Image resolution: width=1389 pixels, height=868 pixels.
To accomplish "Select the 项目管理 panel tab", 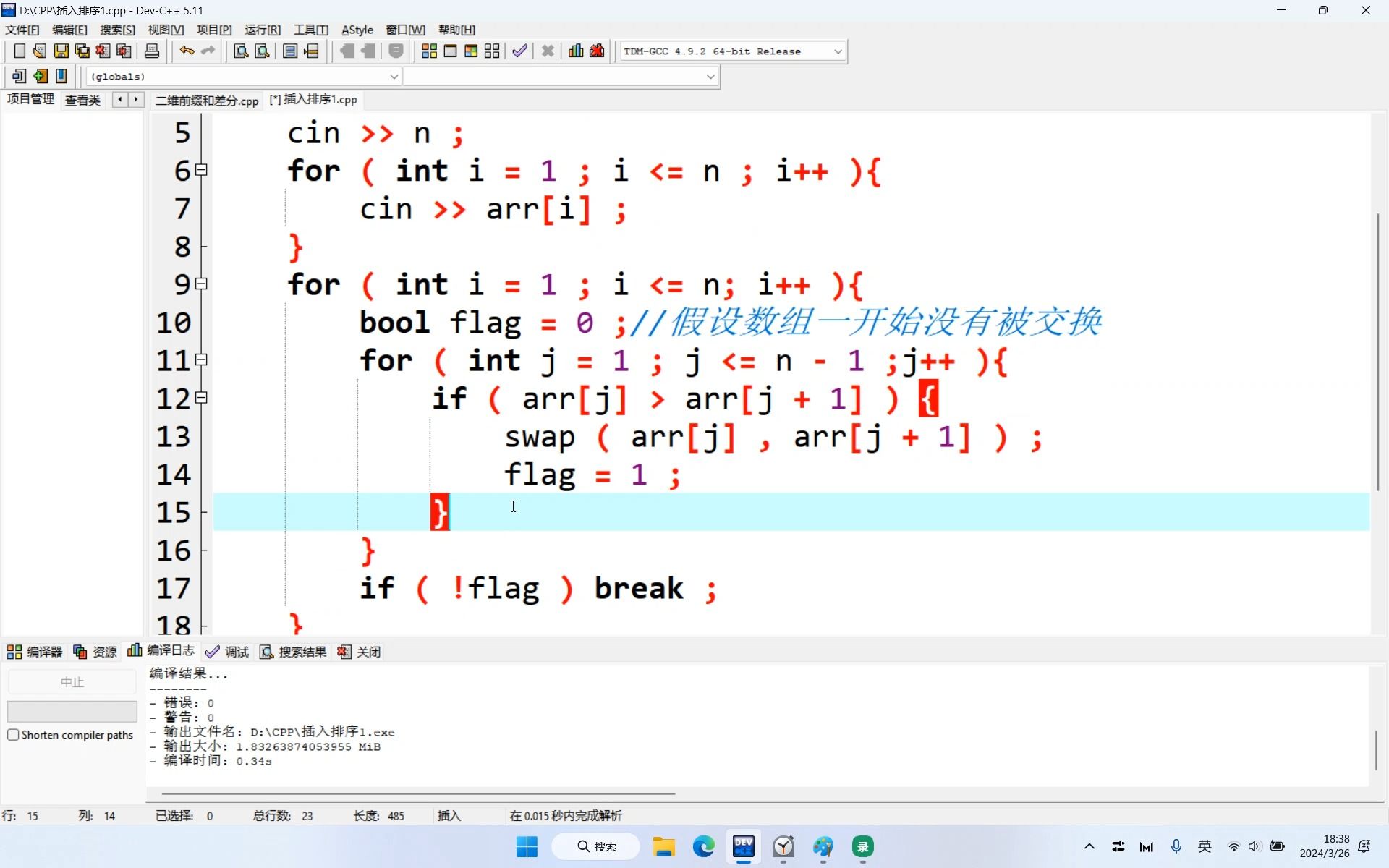I will [30, 100].
